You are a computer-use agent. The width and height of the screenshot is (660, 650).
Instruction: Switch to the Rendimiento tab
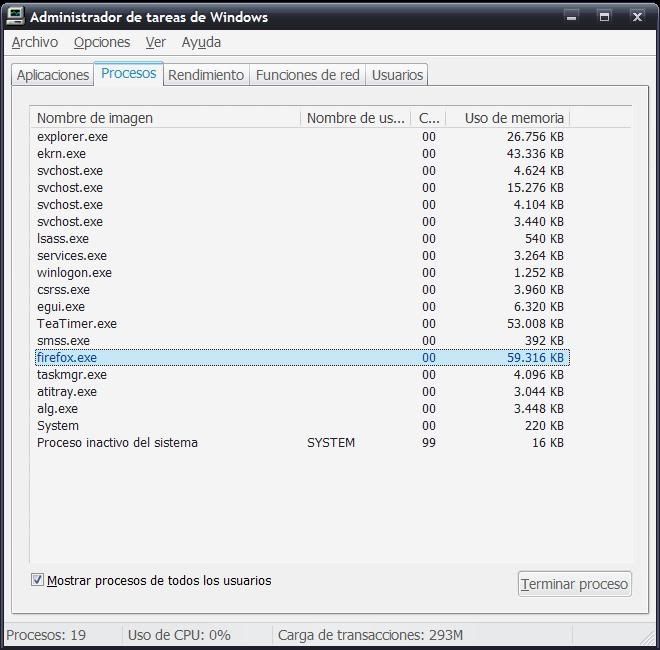(x=206, y=75)
